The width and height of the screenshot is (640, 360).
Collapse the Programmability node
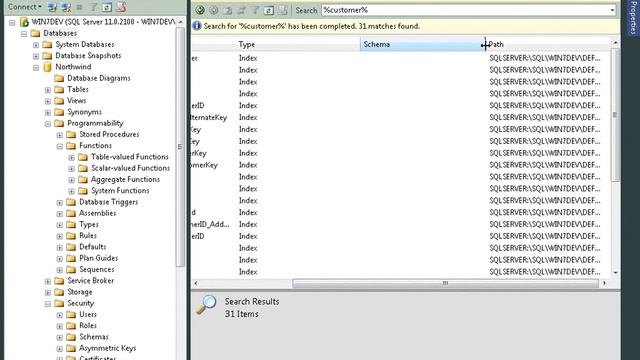pos(48,124)
